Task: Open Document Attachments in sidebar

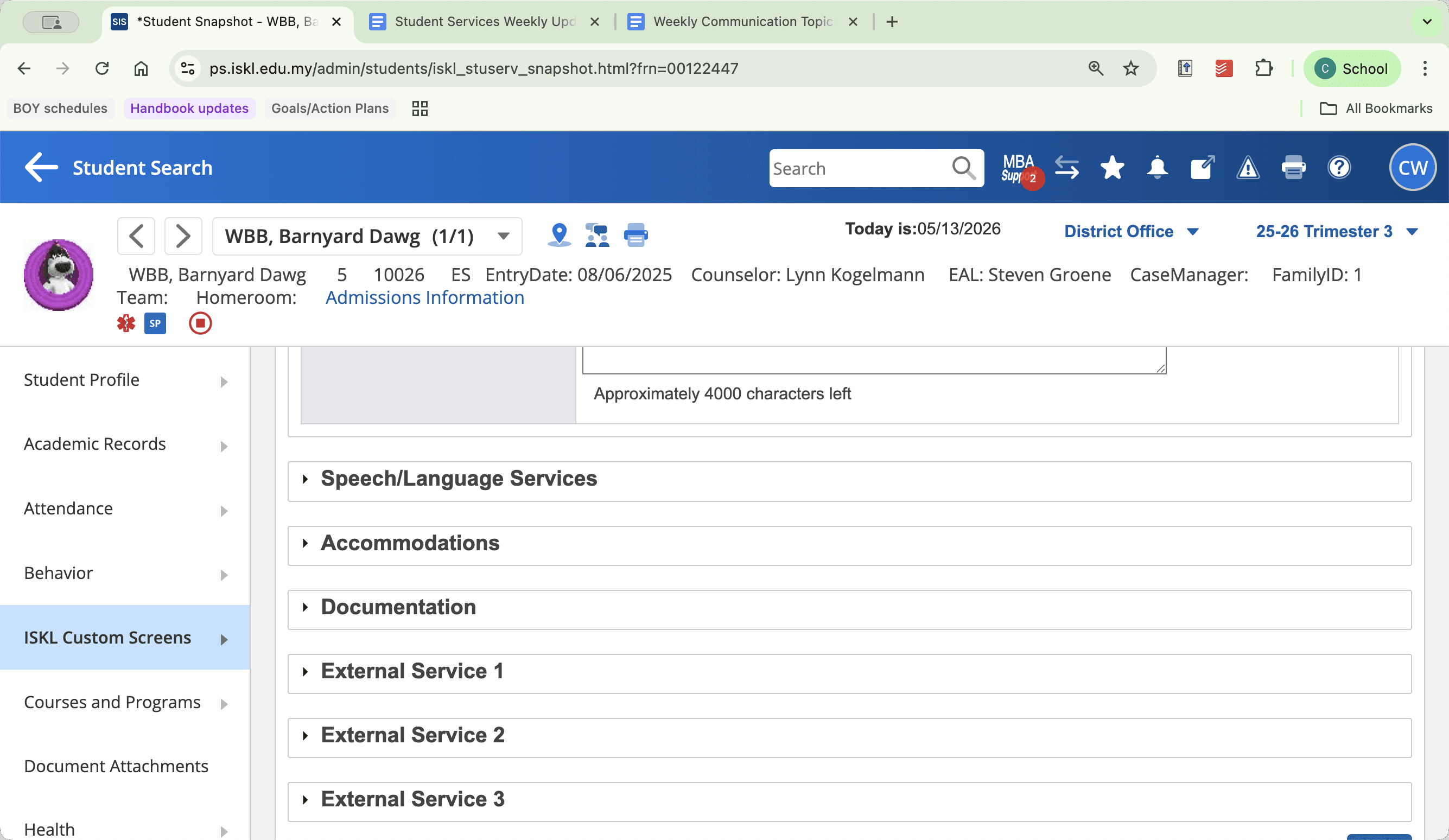Action: point(125,766)
